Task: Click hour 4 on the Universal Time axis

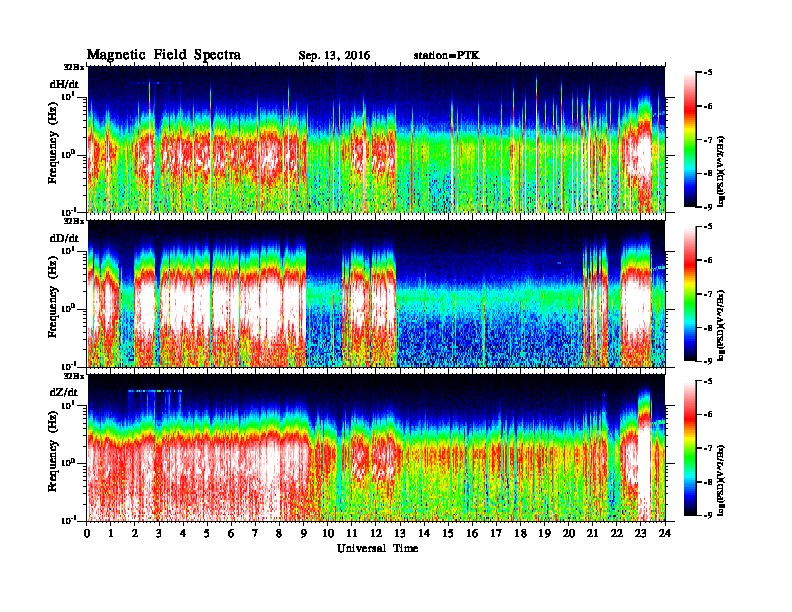Action: coord(183,534)
